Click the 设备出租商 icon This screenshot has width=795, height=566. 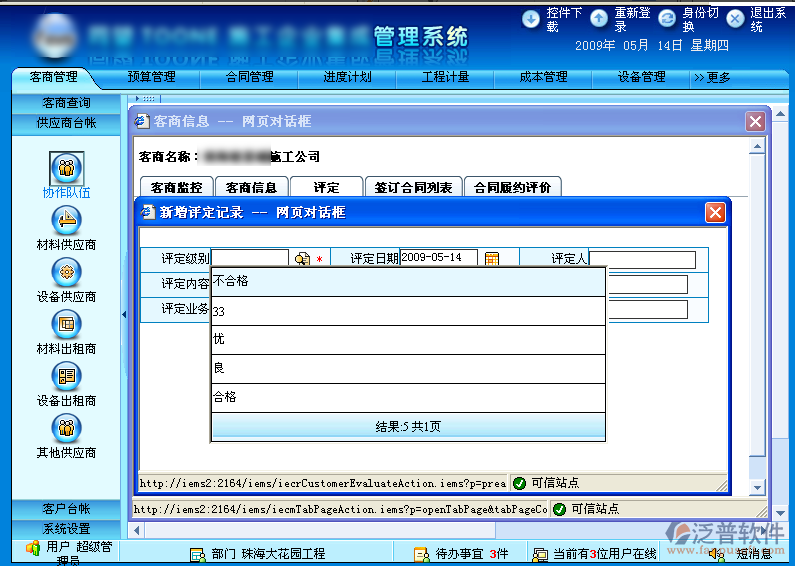tap(66, 376)
